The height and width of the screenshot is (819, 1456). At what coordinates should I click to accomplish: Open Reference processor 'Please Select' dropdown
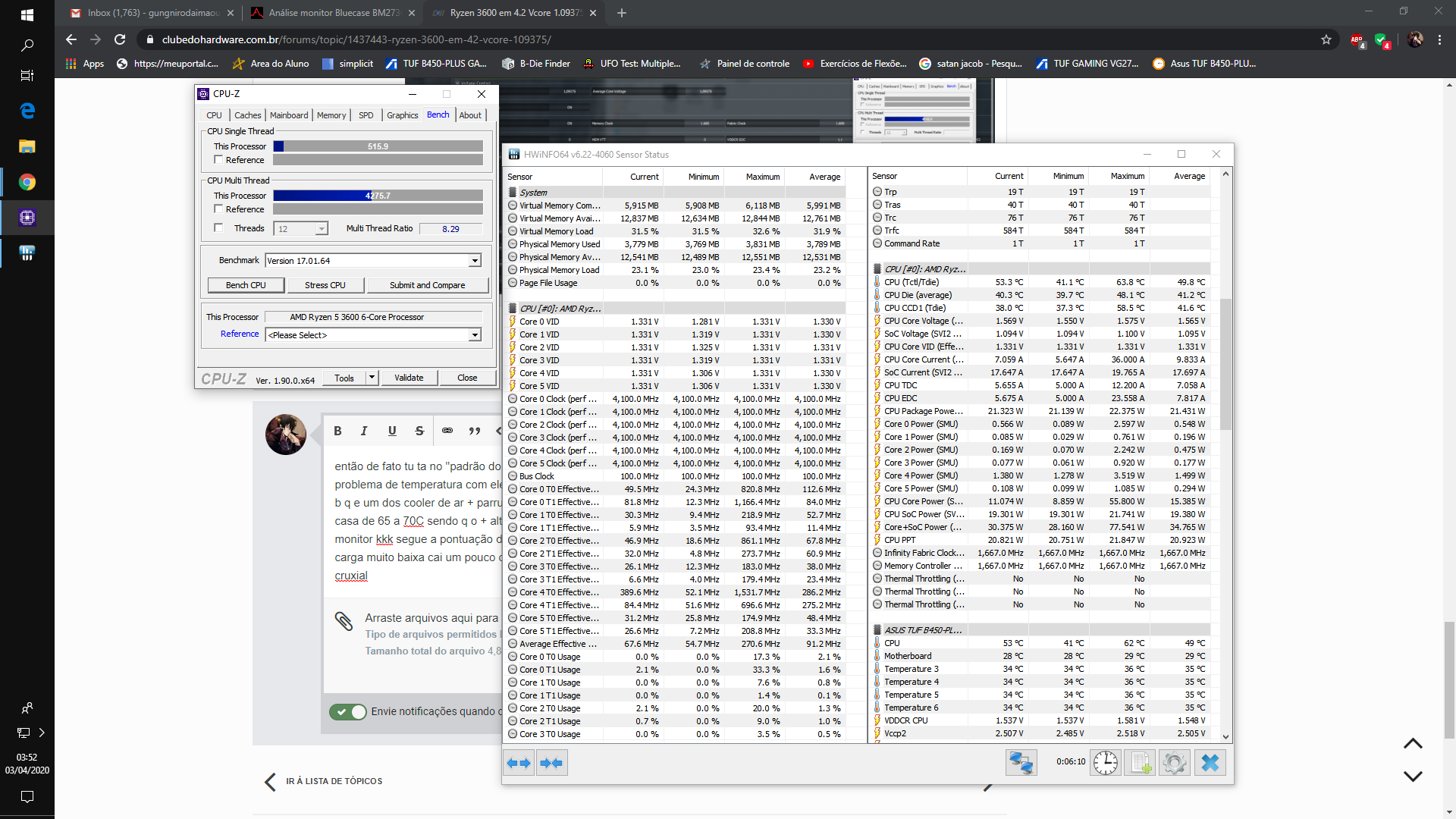(475, 335)
